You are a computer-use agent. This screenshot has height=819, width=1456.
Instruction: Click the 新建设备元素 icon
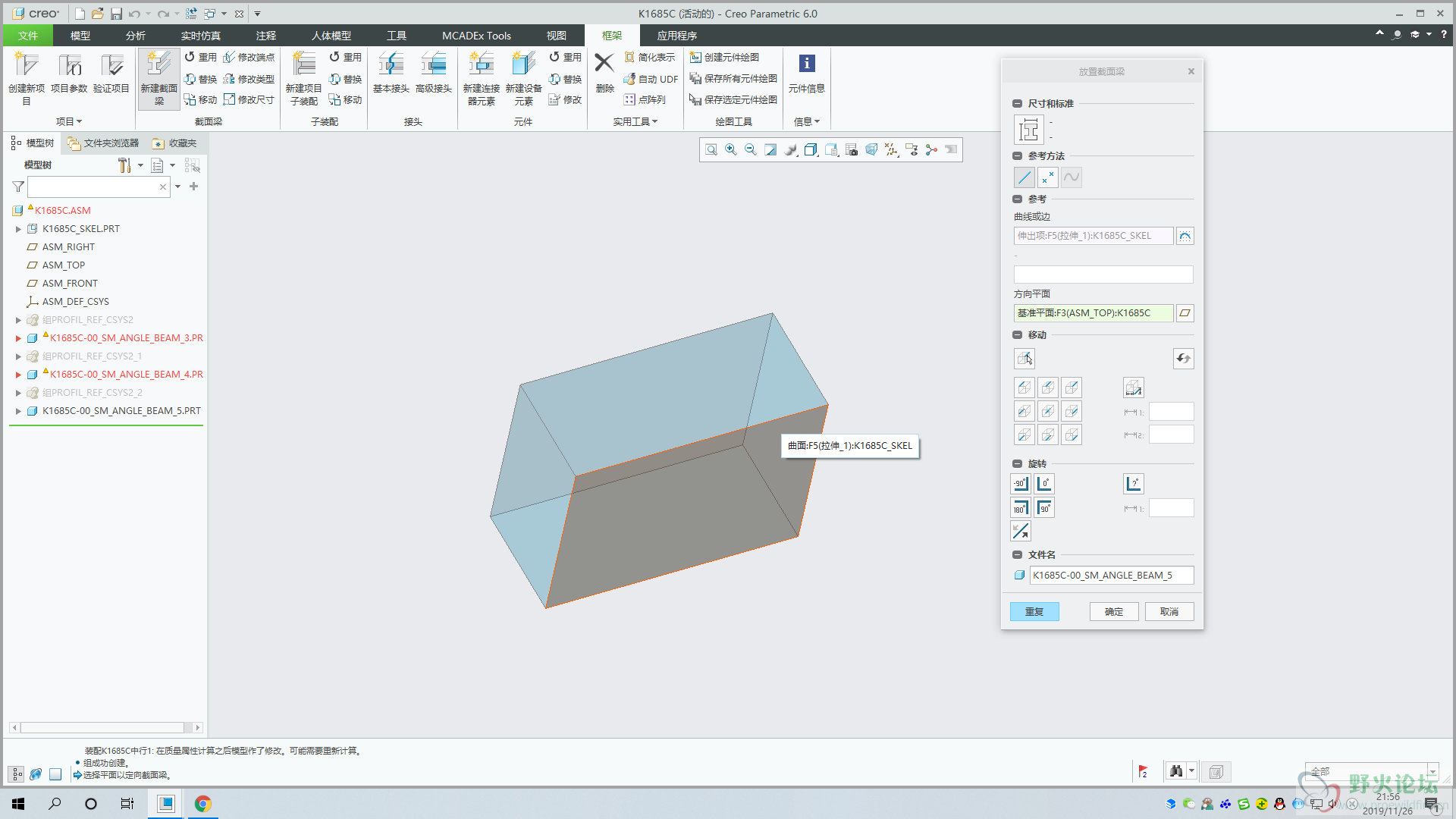pyautogui.click(x=524, y=79)
